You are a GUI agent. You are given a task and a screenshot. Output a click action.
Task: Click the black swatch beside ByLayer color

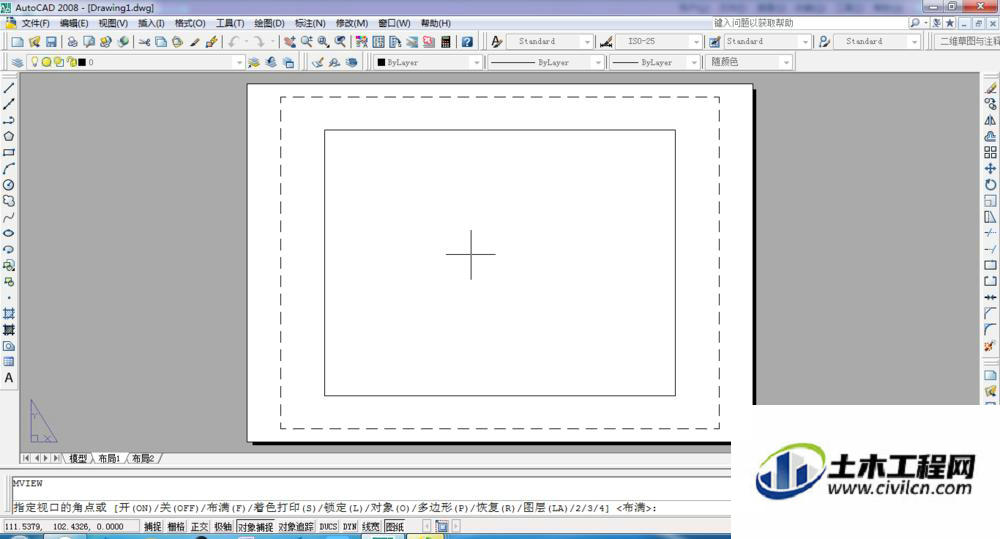(x=381, y=63)
